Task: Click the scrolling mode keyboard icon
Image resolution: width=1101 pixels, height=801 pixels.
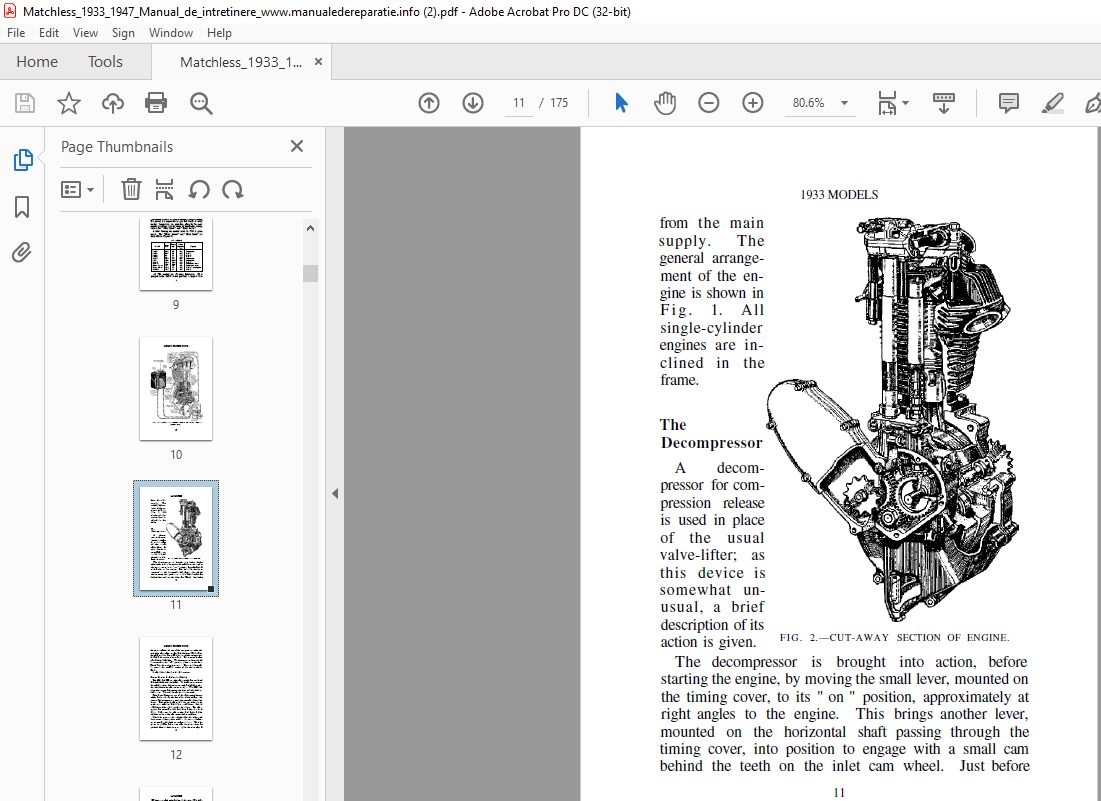Action: (944, 103)
